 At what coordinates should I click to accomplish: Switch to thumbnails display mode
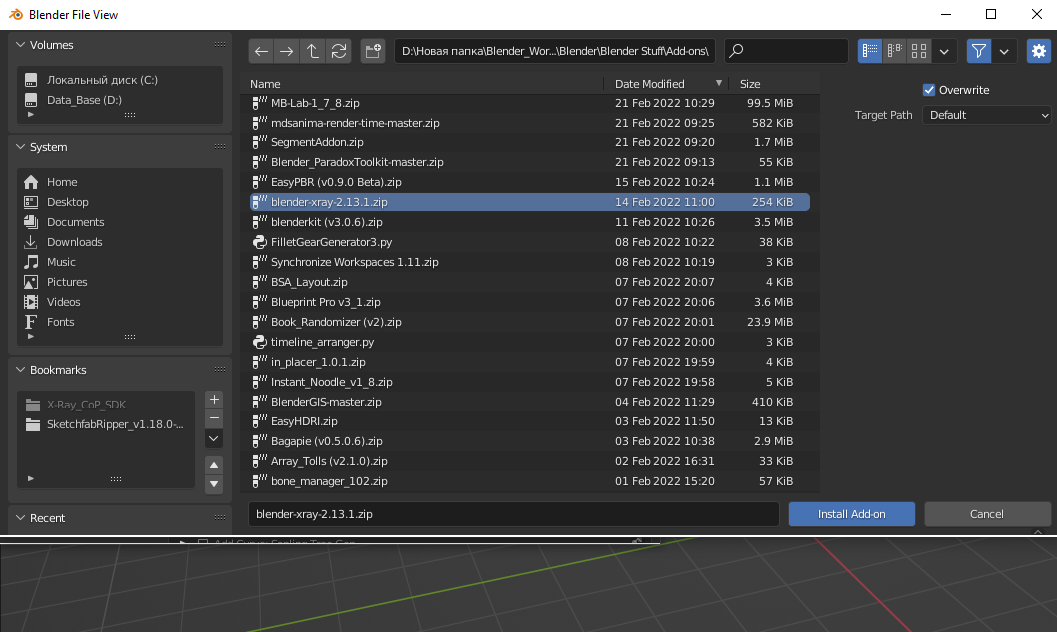click(920, 51)
